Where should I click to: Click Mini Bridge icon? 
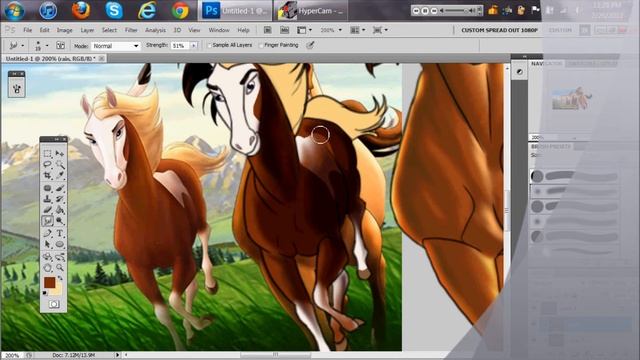click(x=284, y=30)
